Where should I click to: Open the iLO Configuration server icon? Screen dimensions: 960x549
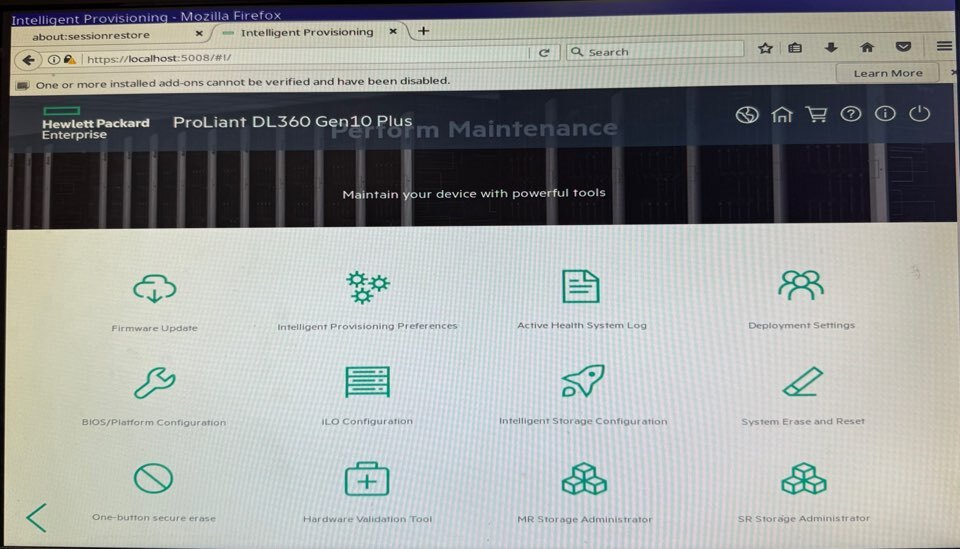click(x=367, y=382)
